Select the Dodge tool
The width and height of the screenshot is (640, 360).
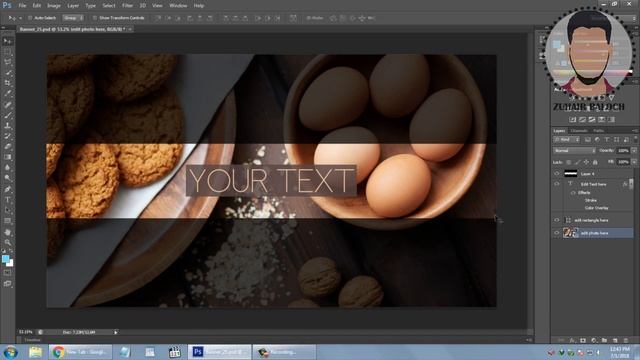coord(7,178)
